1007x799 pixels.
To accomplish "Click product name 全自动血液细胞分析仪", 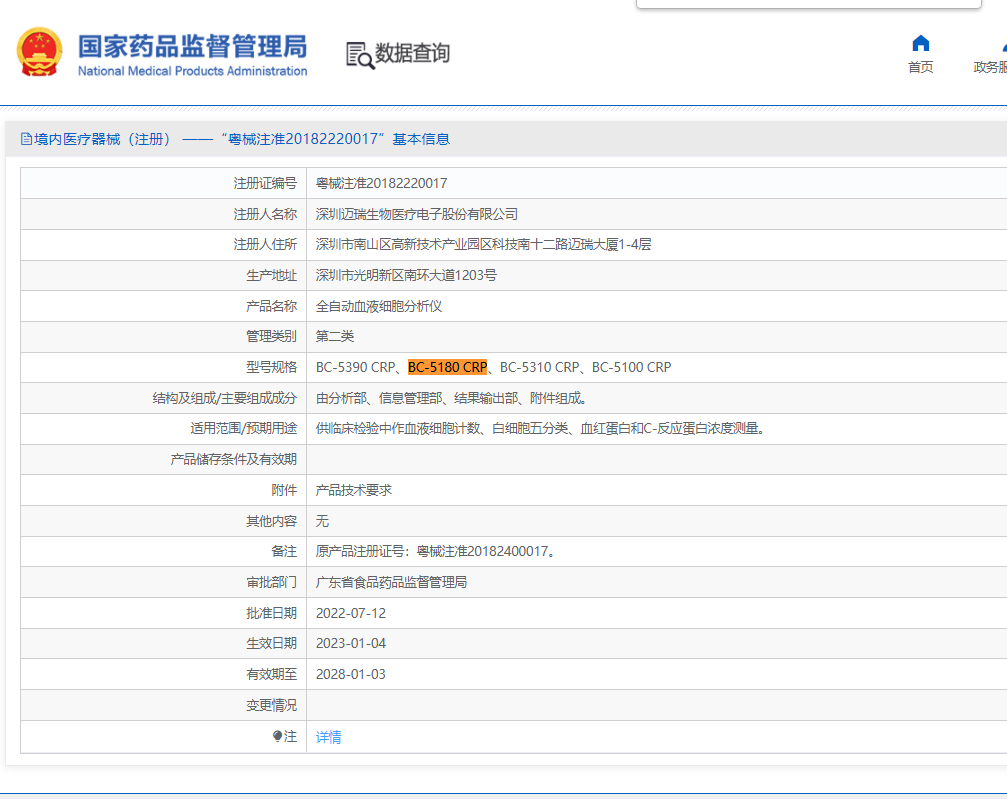I will 379,306.
